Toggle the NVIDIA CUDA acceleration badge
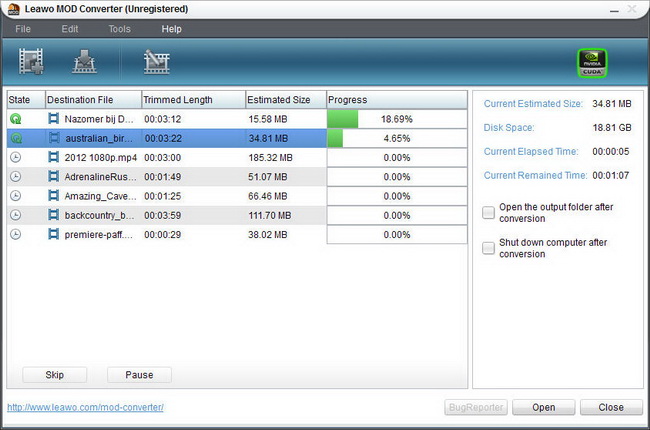 pyautogui.click(x=592, y=63)
